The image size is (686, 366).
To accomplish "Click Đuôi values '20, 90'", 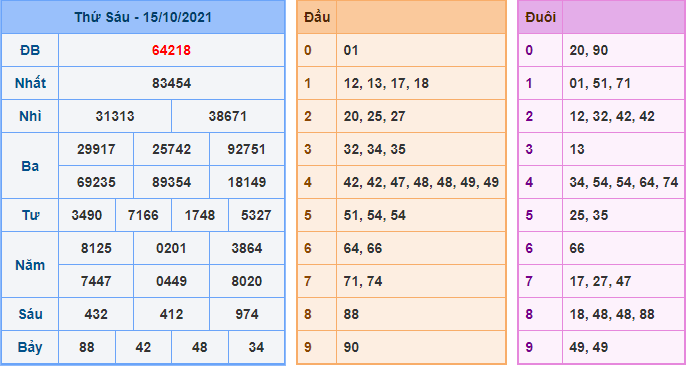I will click(589, 50).
